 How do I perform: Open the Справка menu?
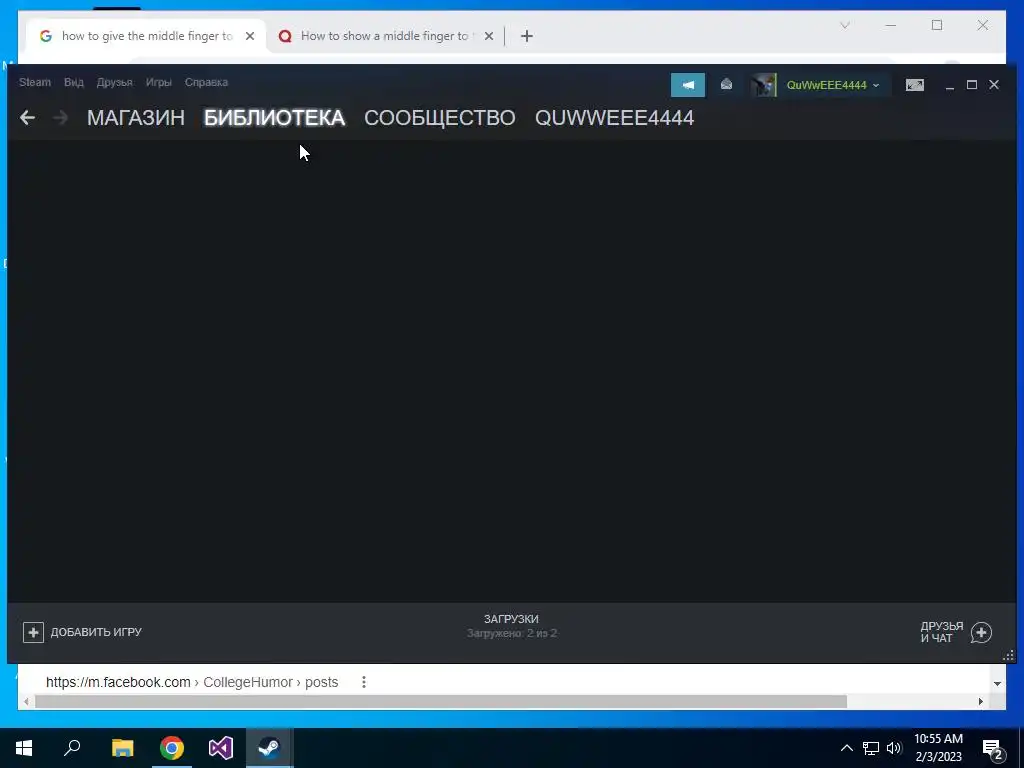point(206,82)
